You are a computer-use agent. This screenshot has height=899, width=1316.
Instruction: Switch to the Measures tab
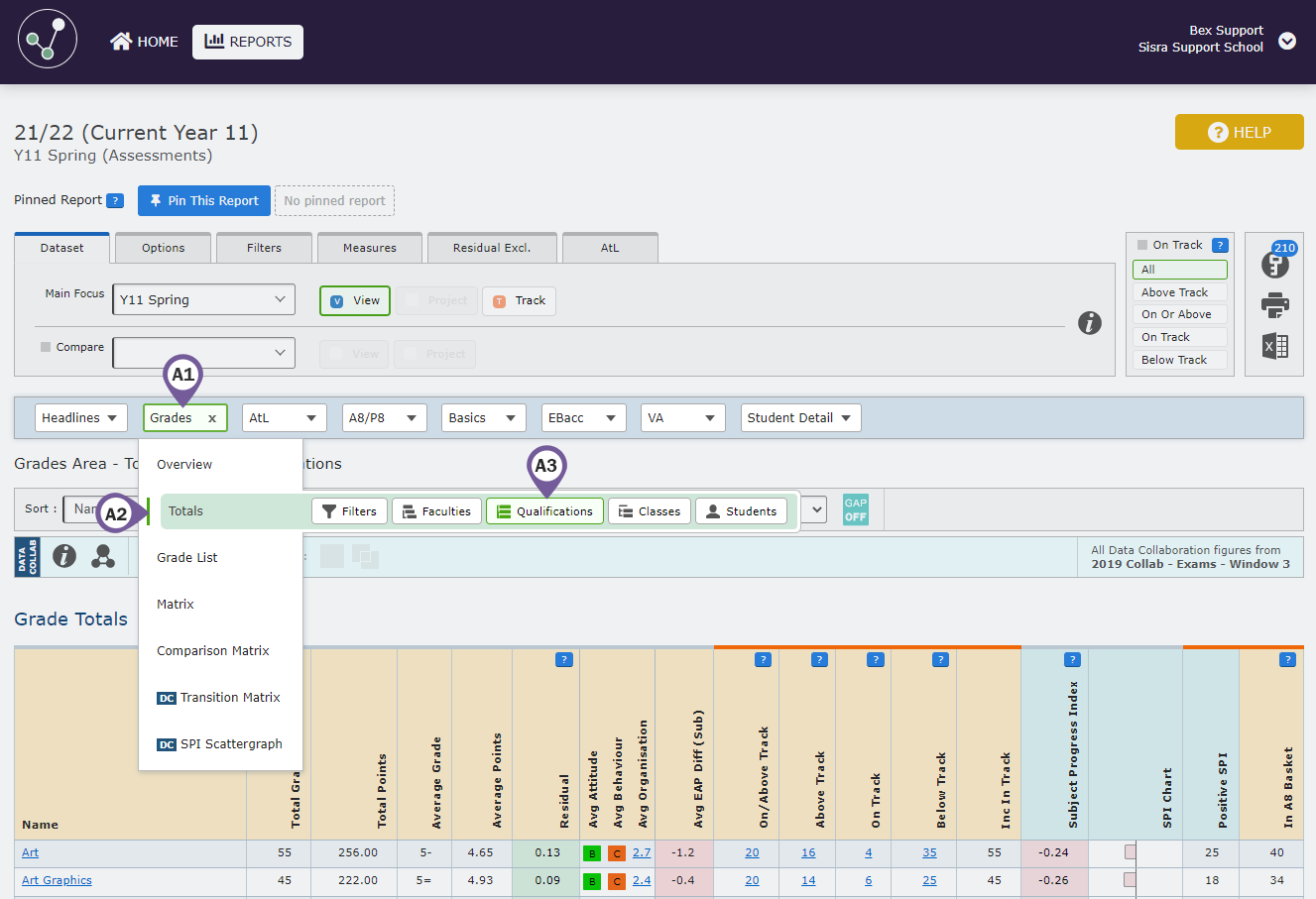(369, 248)
